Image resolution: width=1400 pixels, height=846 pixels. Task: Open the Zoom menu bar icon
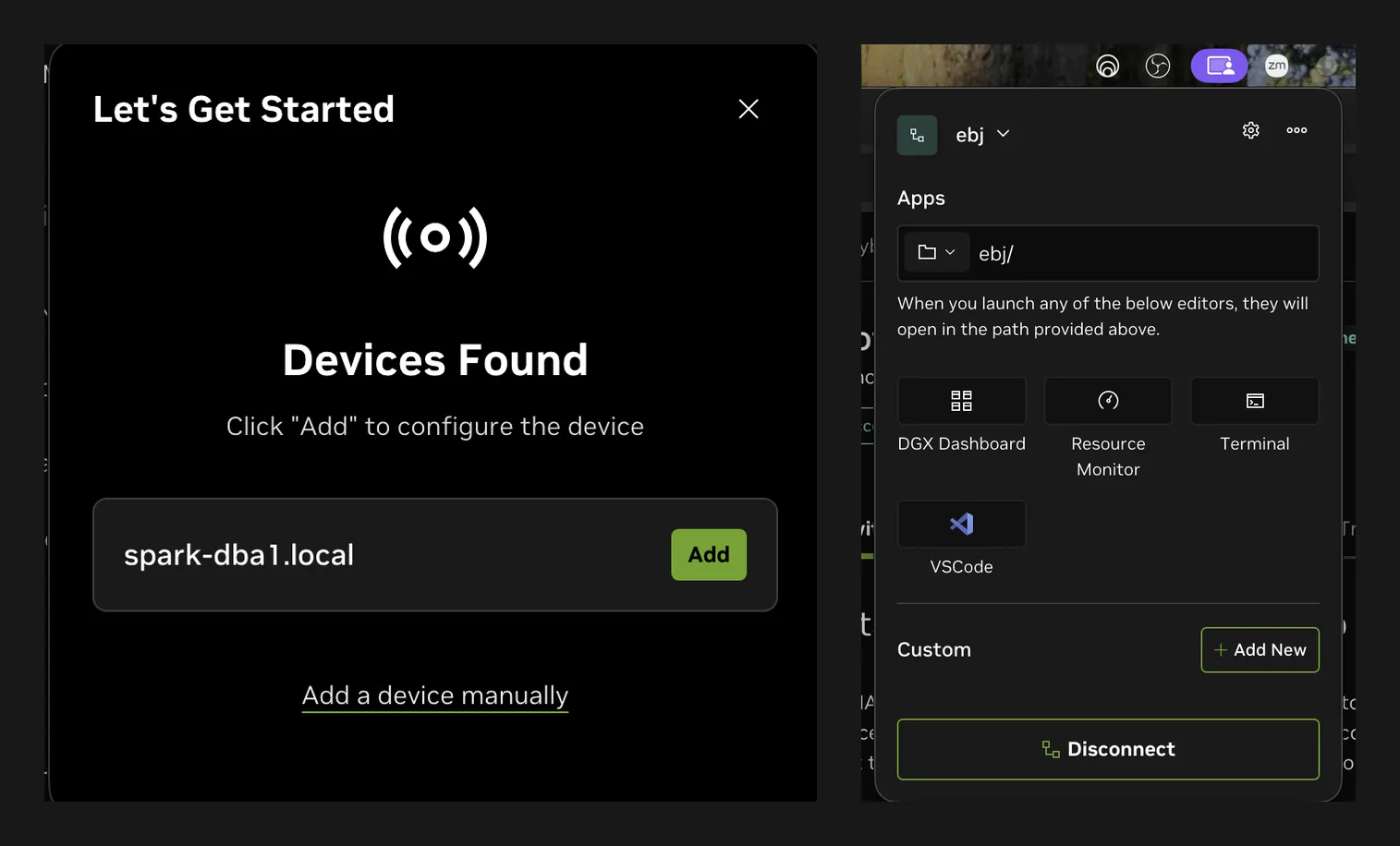(1276, 66)
